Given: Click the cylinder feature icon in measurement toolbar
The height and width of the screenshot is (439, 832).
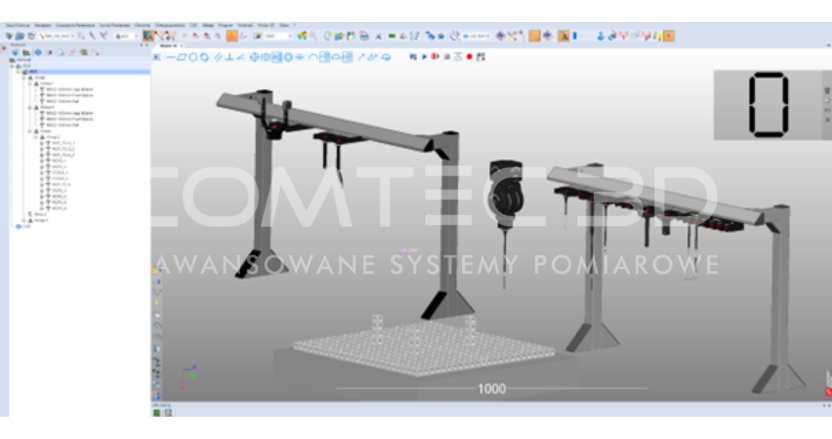Looking at the screenshot, I should (x=204, y=57).
